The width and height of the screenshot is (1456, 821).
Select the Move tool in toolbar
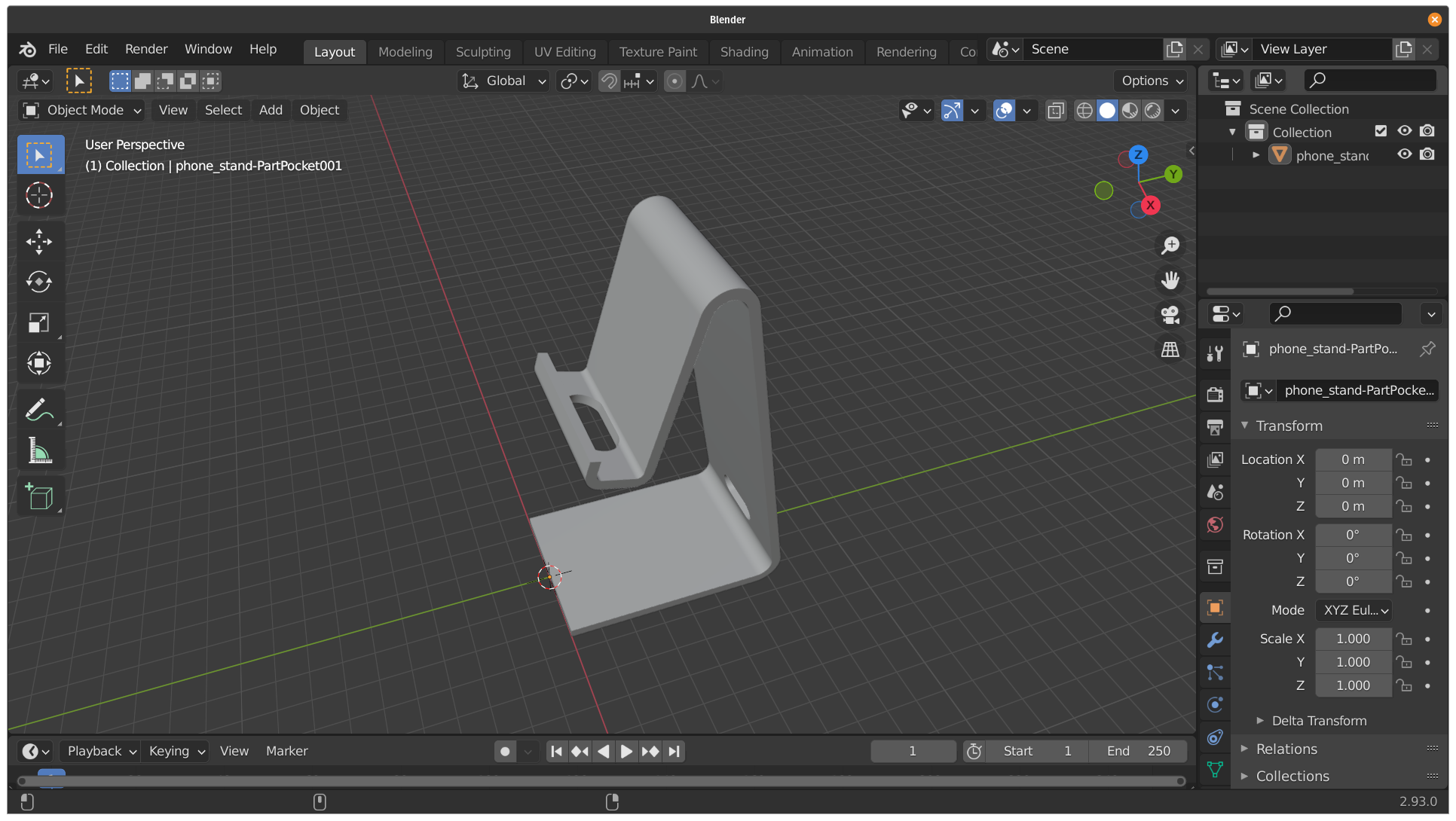pyautogui.click(x=39, y=242)
